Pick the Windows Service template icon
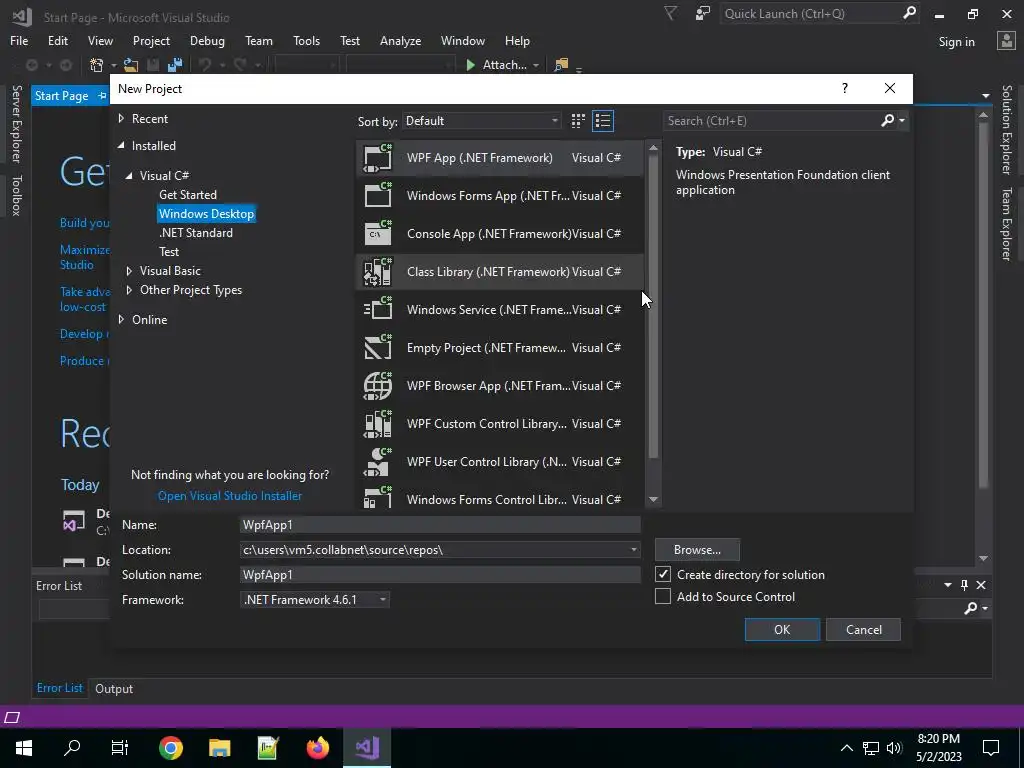The image size is (1024, 768). point(377,310)
